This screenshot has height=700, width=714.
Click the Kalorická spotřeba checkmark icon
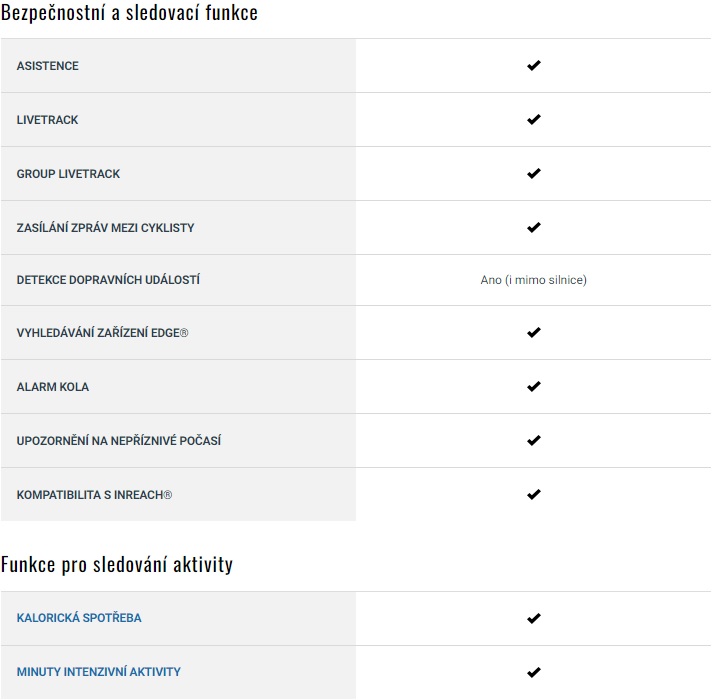(533, 618)
